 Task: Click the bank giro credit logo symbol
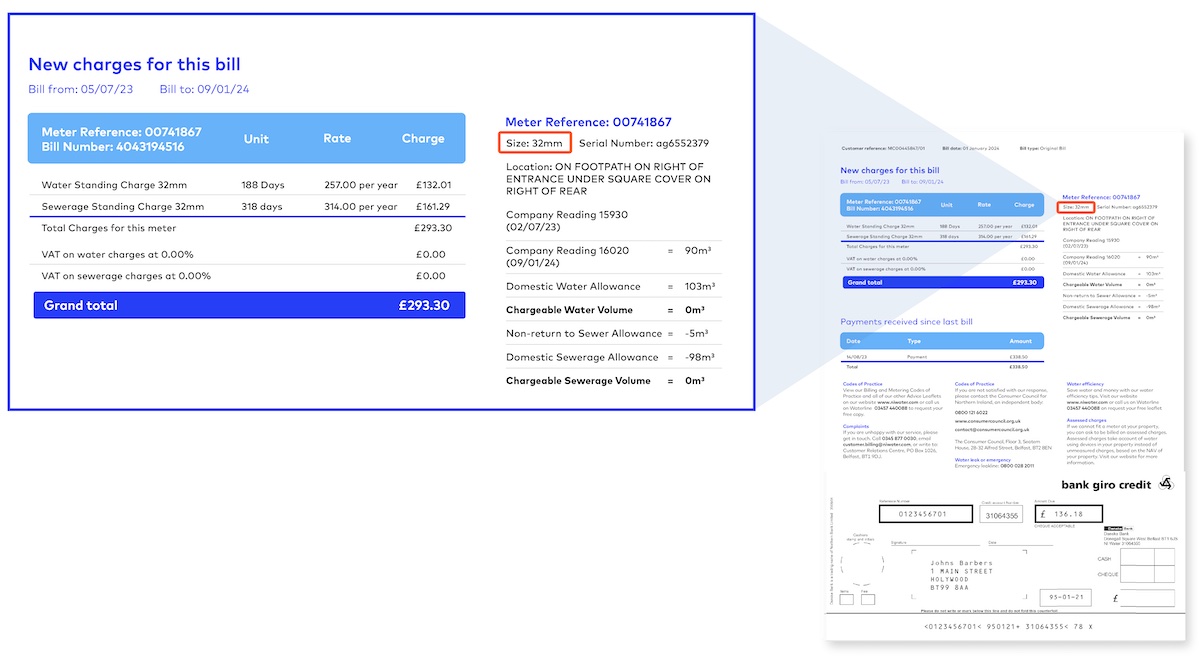click(1166, 483)
